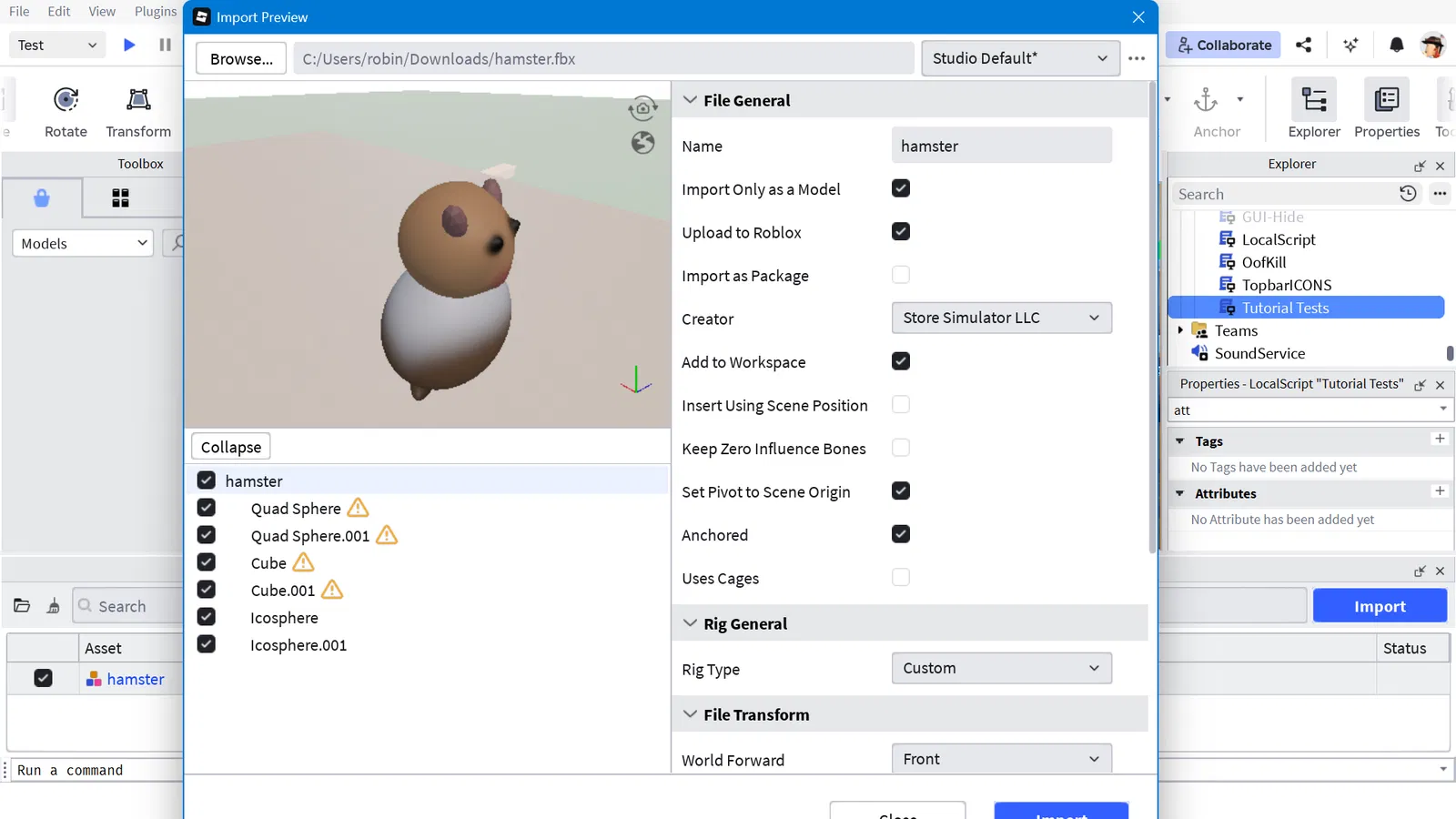Add a new attribute with the plus icon

[x=1440, y=490]
